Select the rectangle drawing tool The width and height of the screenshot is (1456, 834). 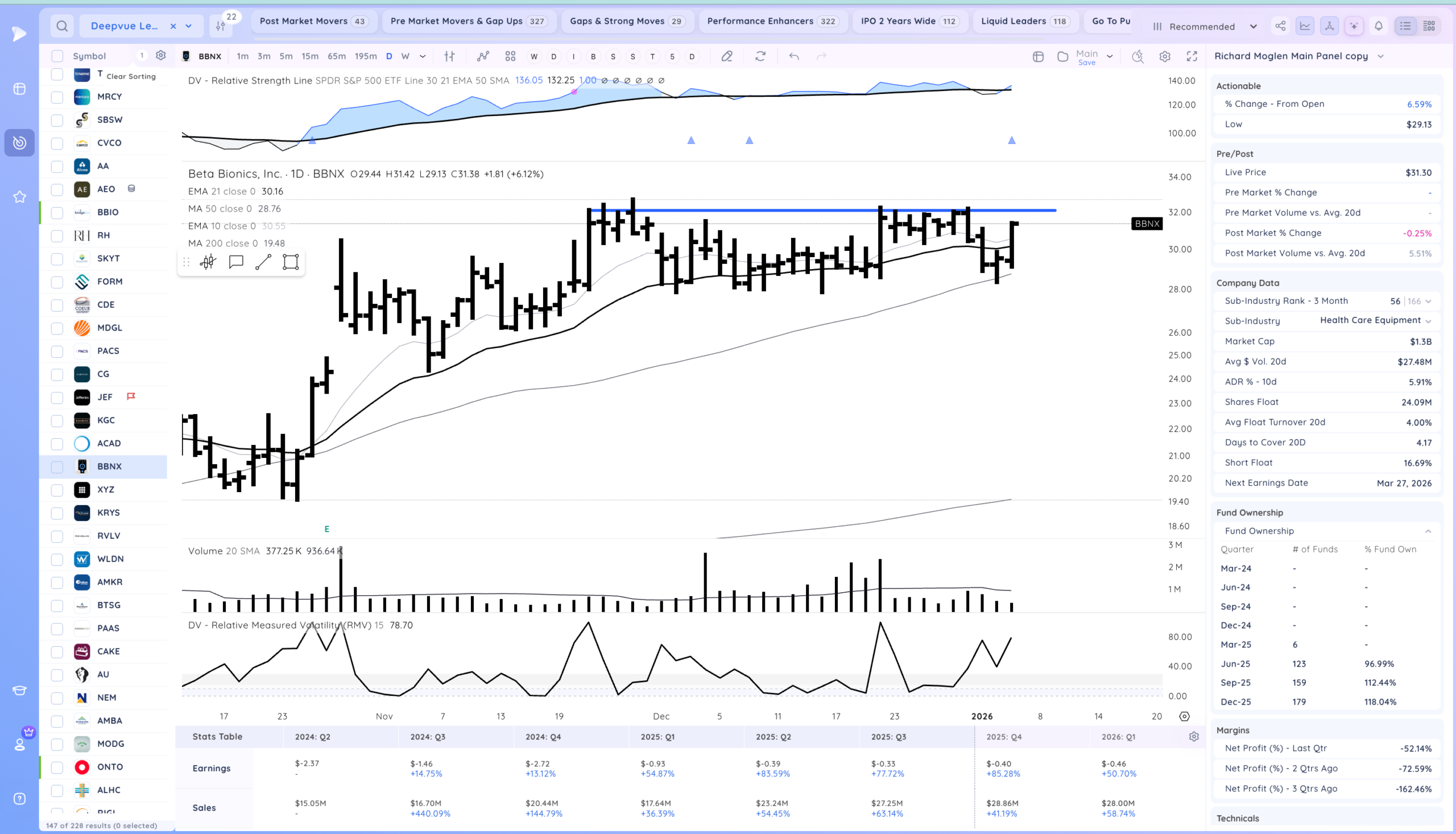tap(291, 262)
